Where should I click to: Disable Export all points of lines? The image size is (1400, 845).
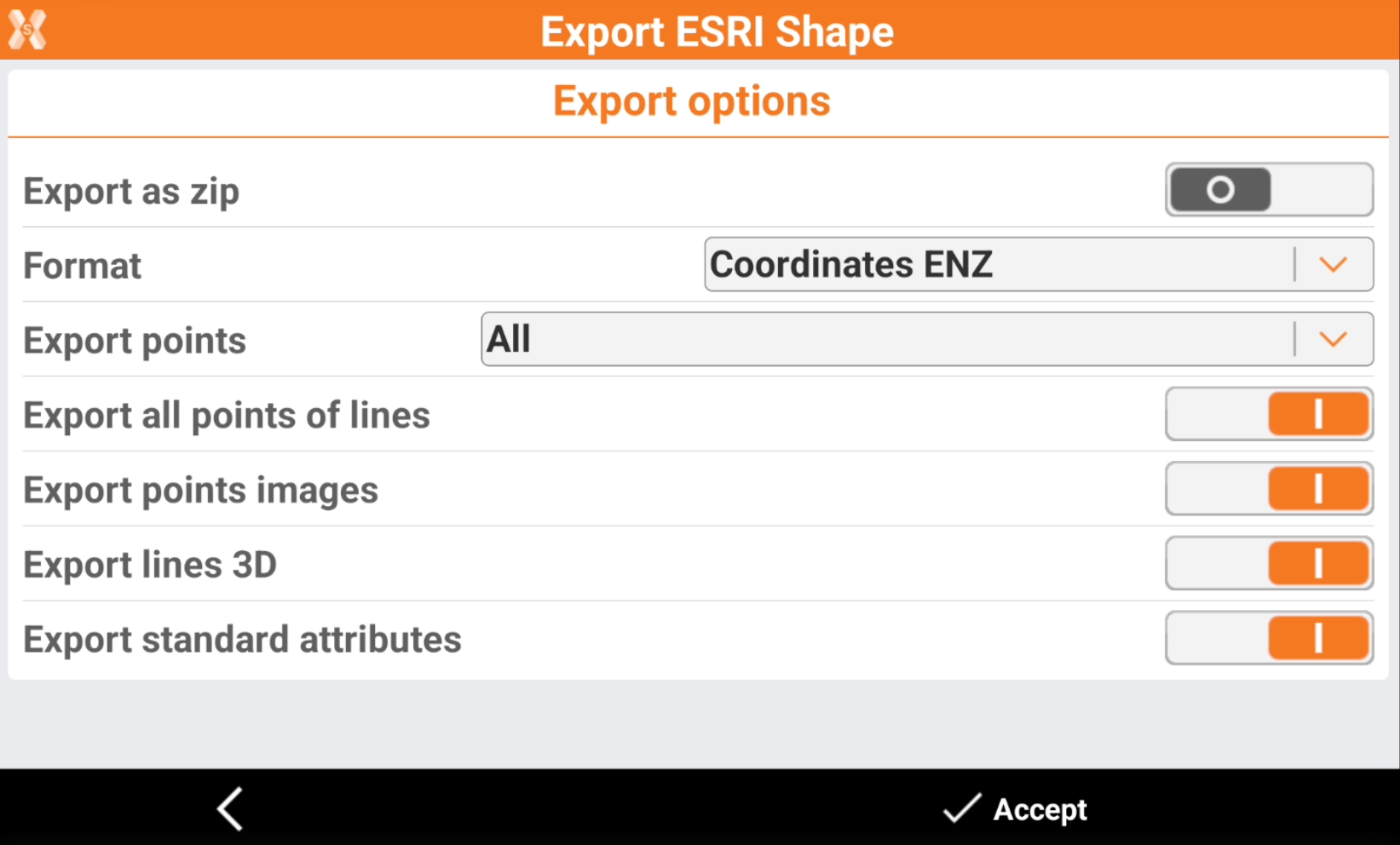[x=1268, y=415]
